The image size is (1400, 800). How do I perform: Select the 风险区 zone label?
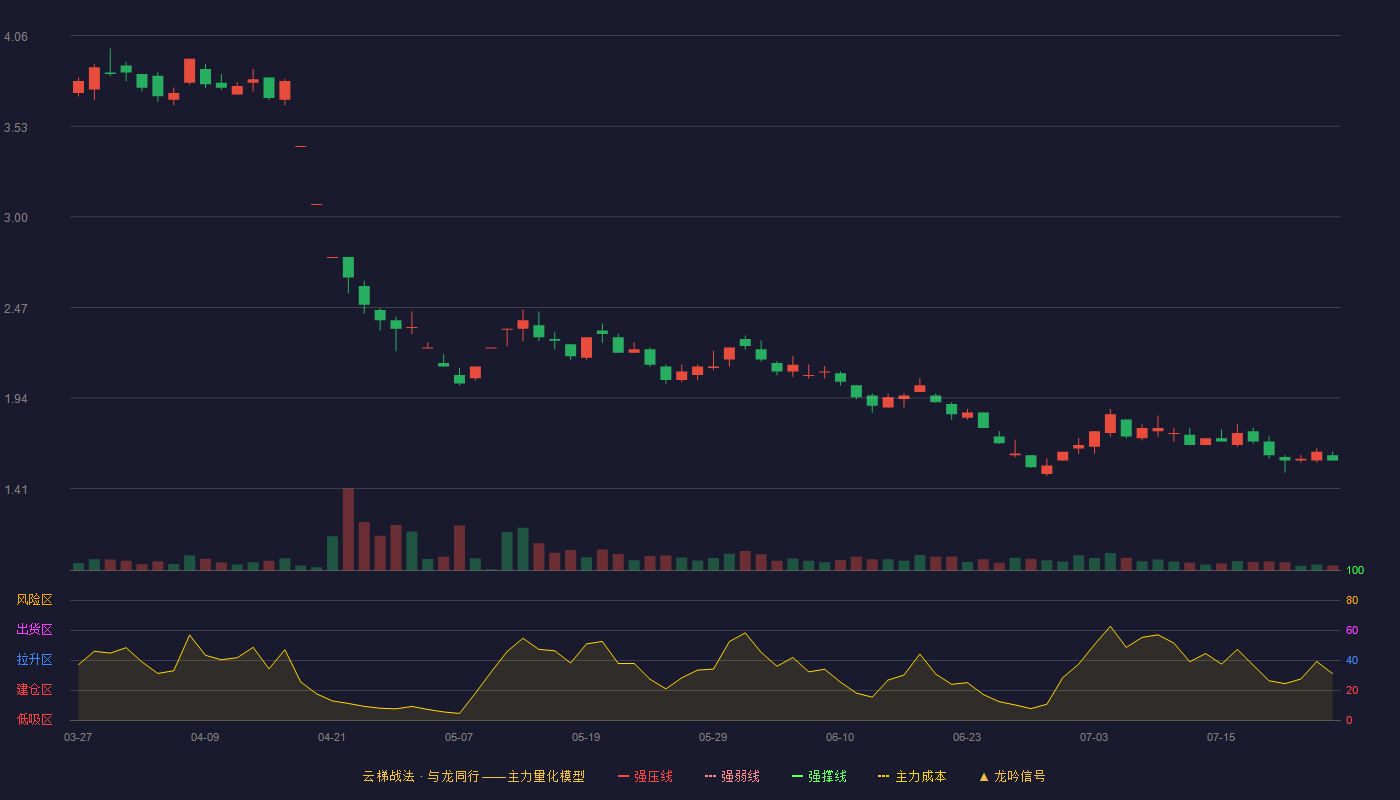pyautogui.click(x=34, y=600)
